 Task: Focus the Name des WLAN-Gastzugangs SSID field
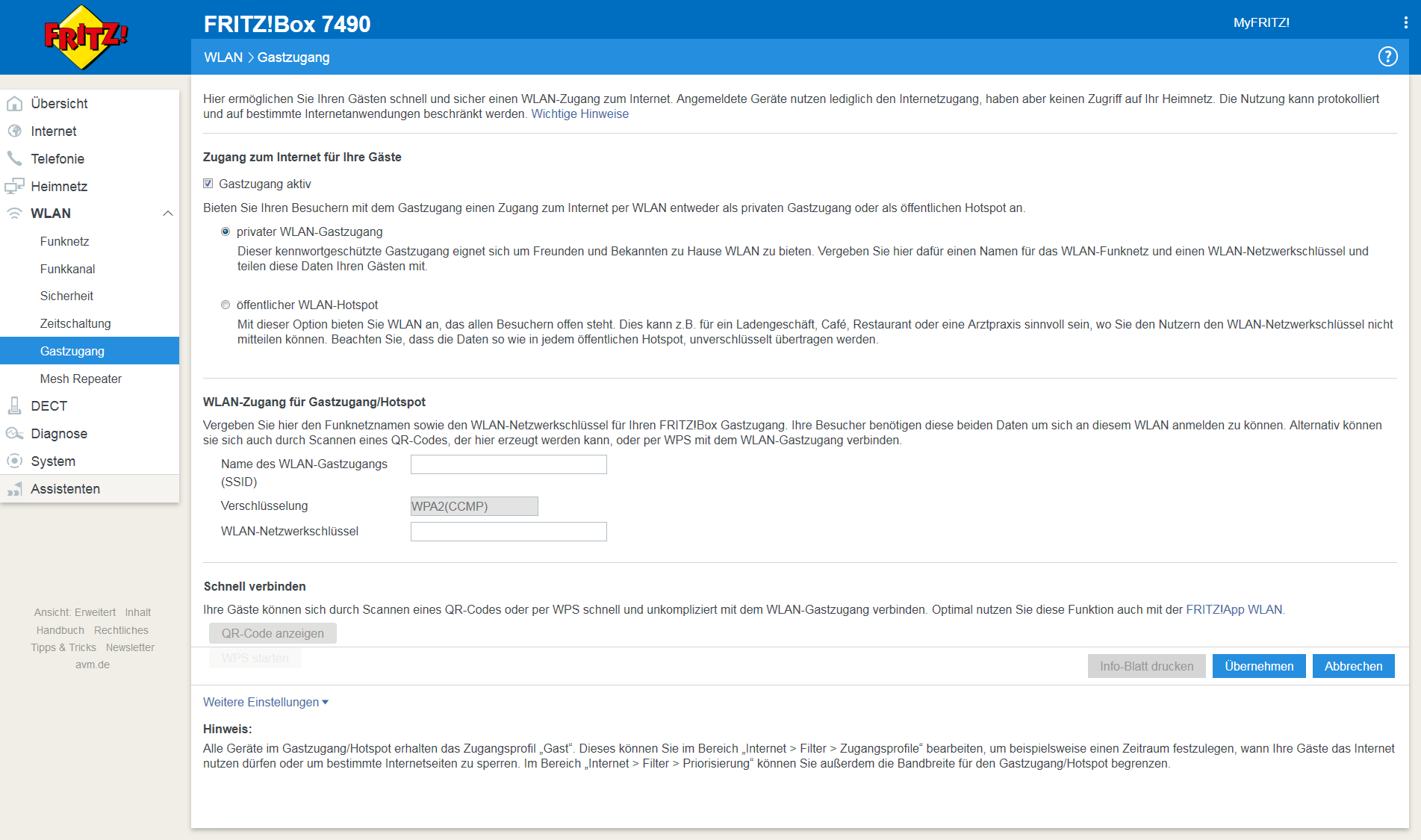click(x=509, y=464)
